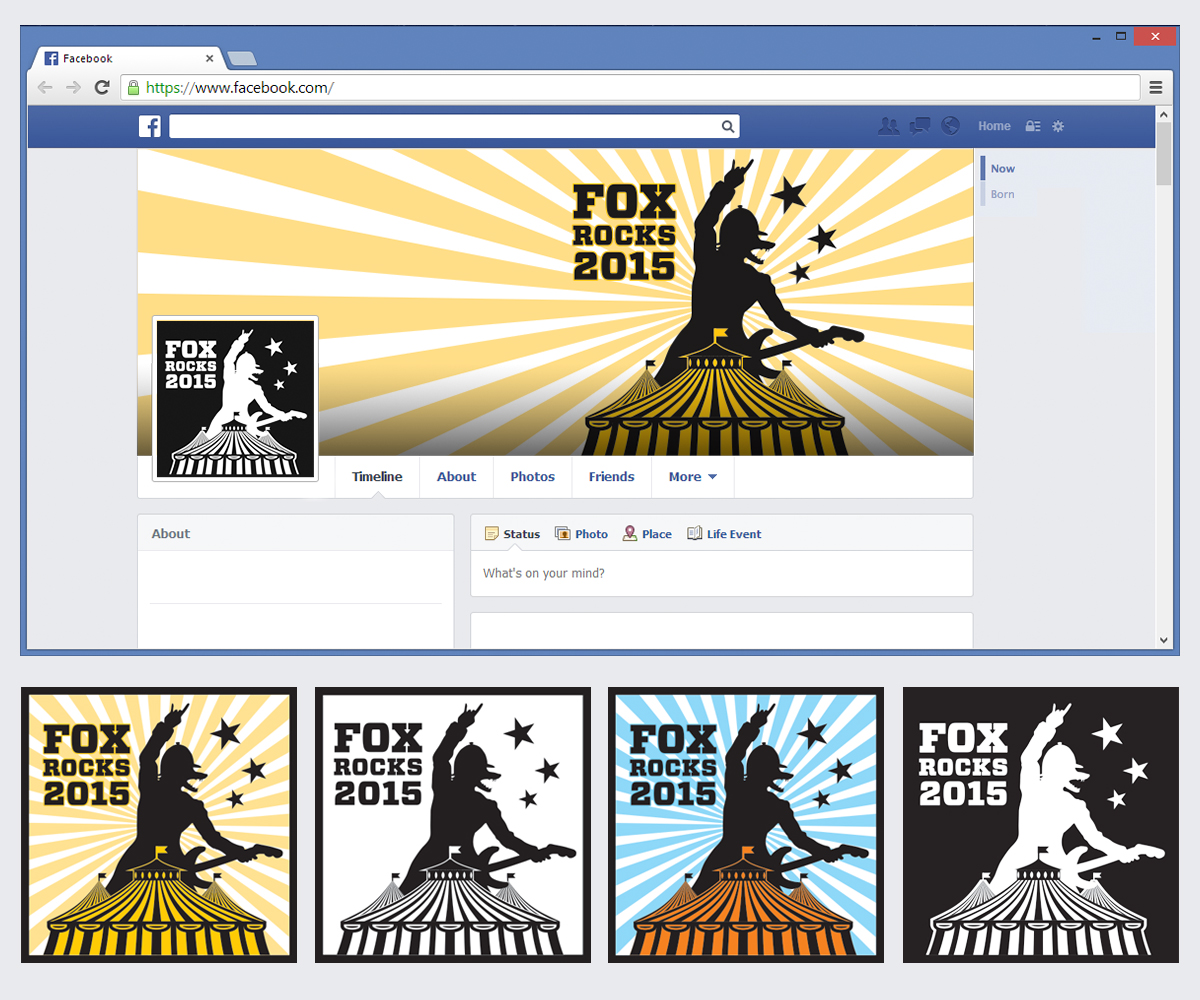Click the Facebook logo in the blue bar
Screen dimensions: 1200x1000
[x=150, y=126]
